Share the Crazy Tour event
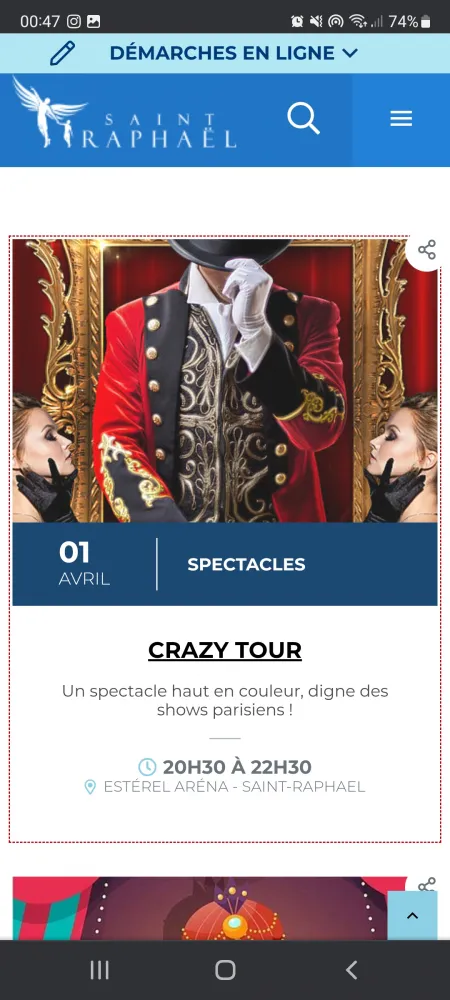The height and width of the screenshot is (1000, 450). tap(426, 250)
